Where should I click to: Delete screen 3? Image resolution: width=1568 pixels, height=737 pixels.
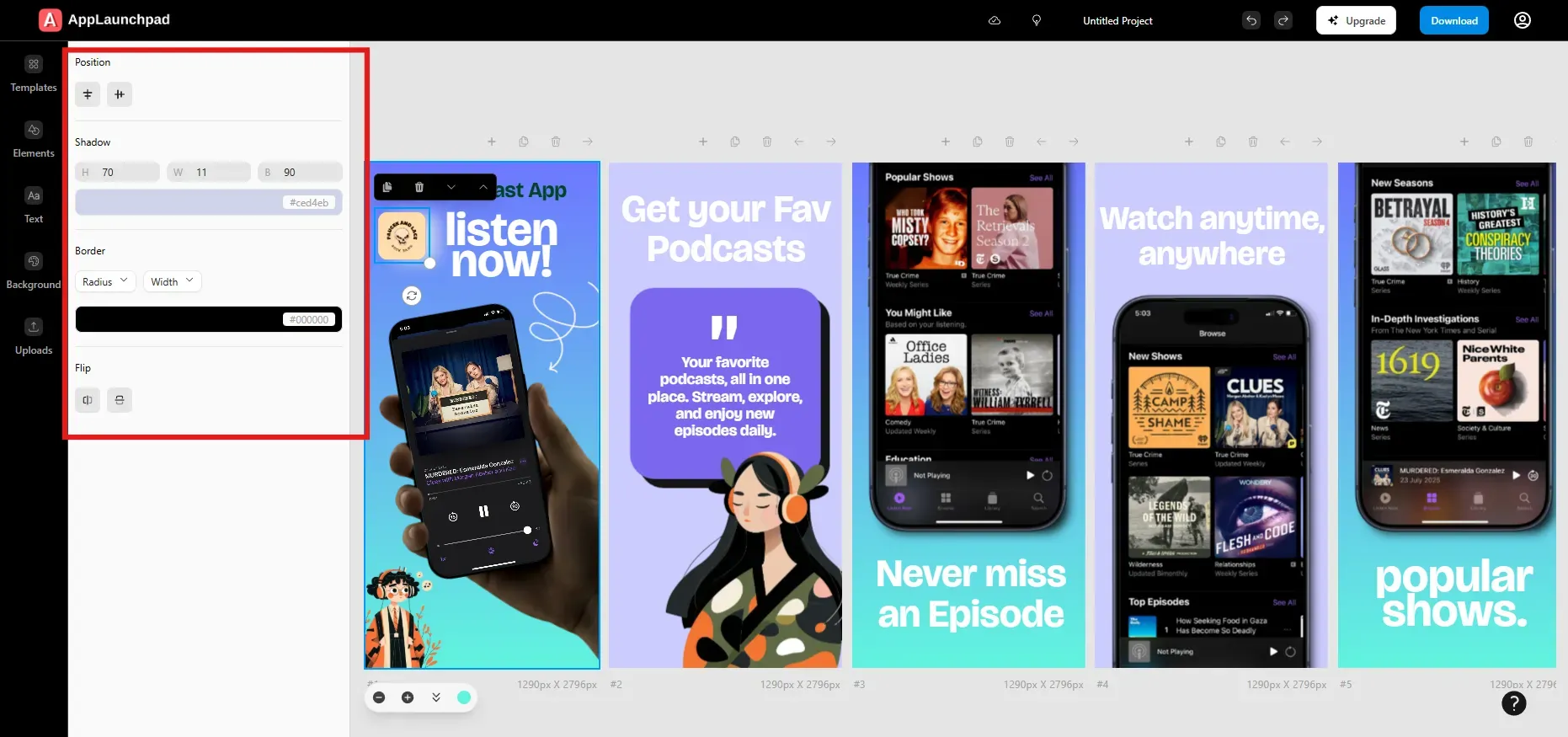[x=1010, y=142]
